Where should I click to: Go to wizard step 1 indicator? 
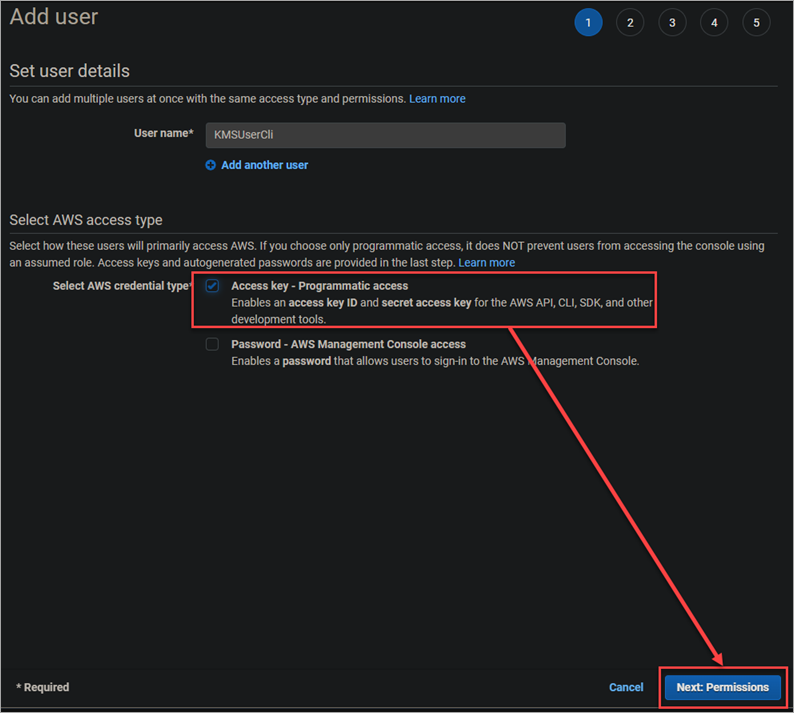tap(588, 23)
